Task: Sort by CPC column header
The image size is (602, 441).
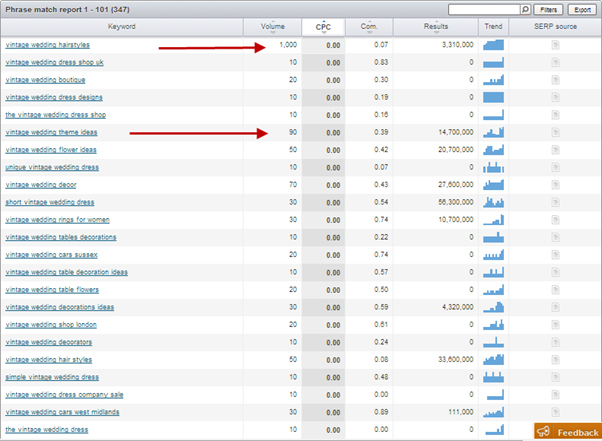Action: coord(323,27)
